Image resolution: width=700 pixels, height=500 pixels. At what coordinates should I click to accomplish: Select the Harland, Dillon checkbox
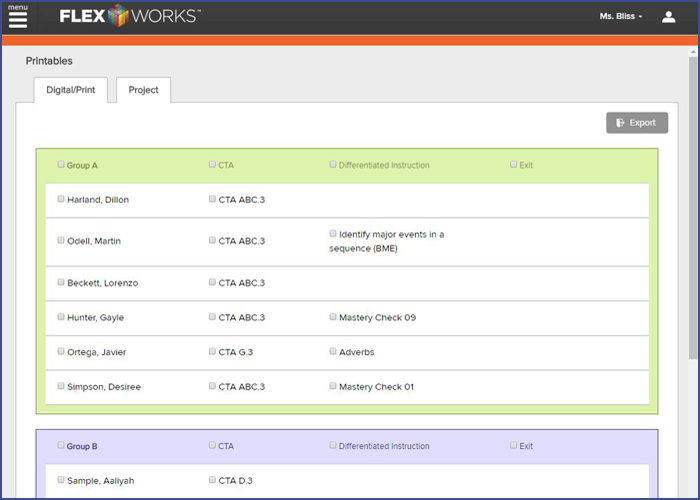pos(61,199)
